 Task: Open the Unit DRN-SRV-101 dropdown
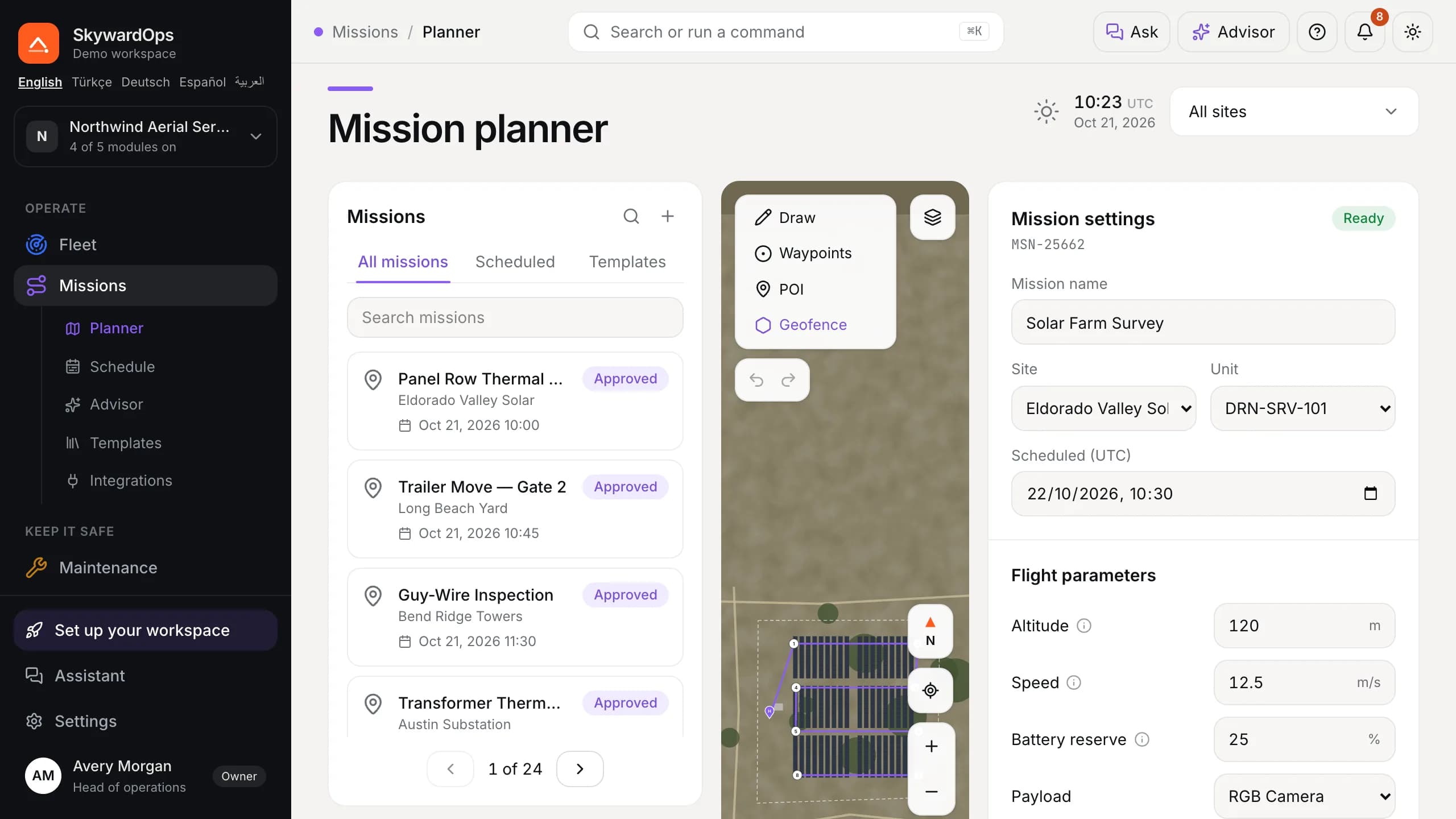click(x=1302, y=408)
